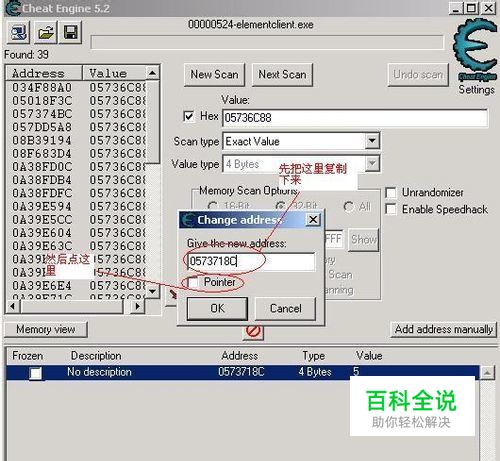Open Memory view
This screenshot has width=500, height=461.
[x=46, y=329]
